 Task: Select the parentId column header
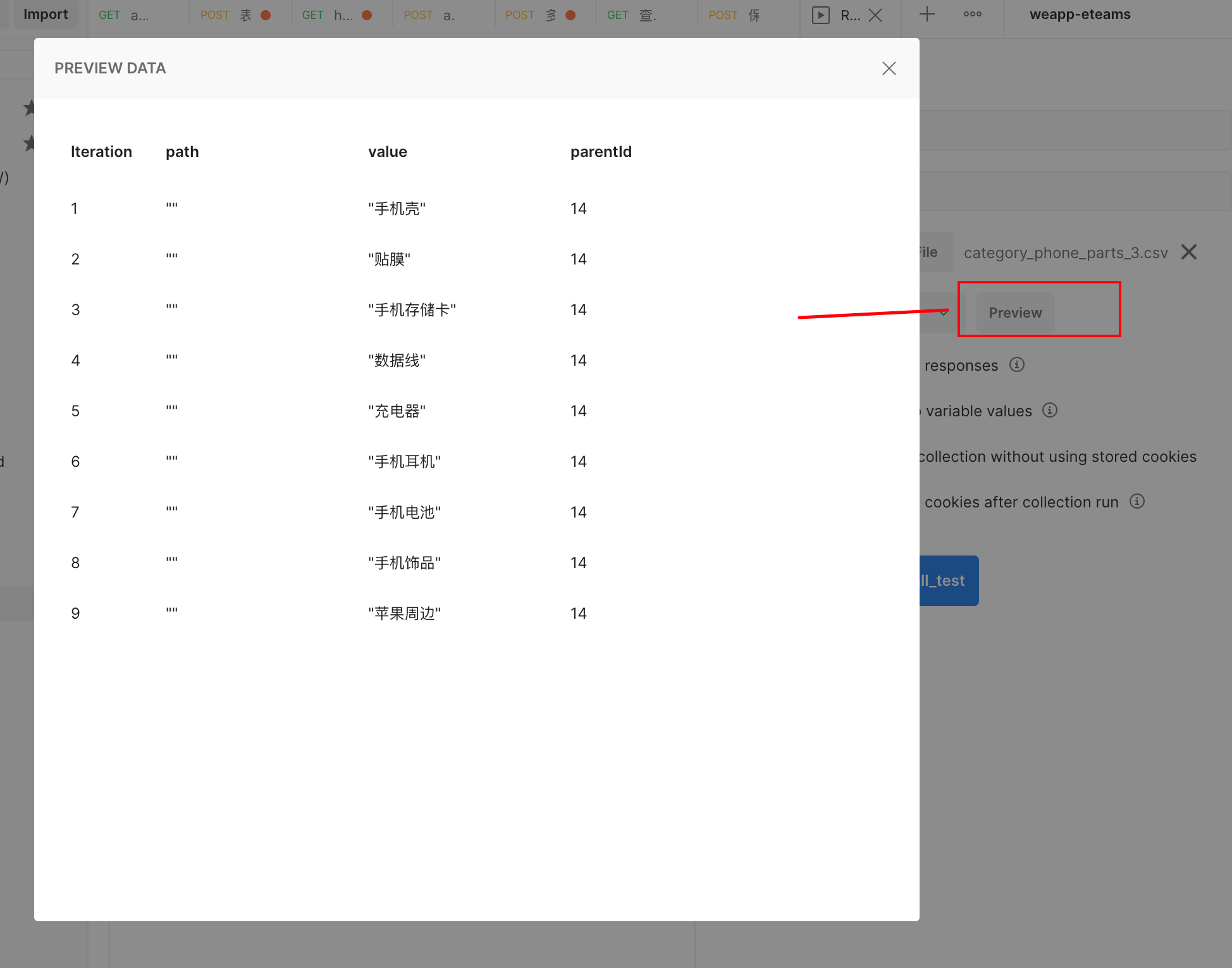(600, 152)
